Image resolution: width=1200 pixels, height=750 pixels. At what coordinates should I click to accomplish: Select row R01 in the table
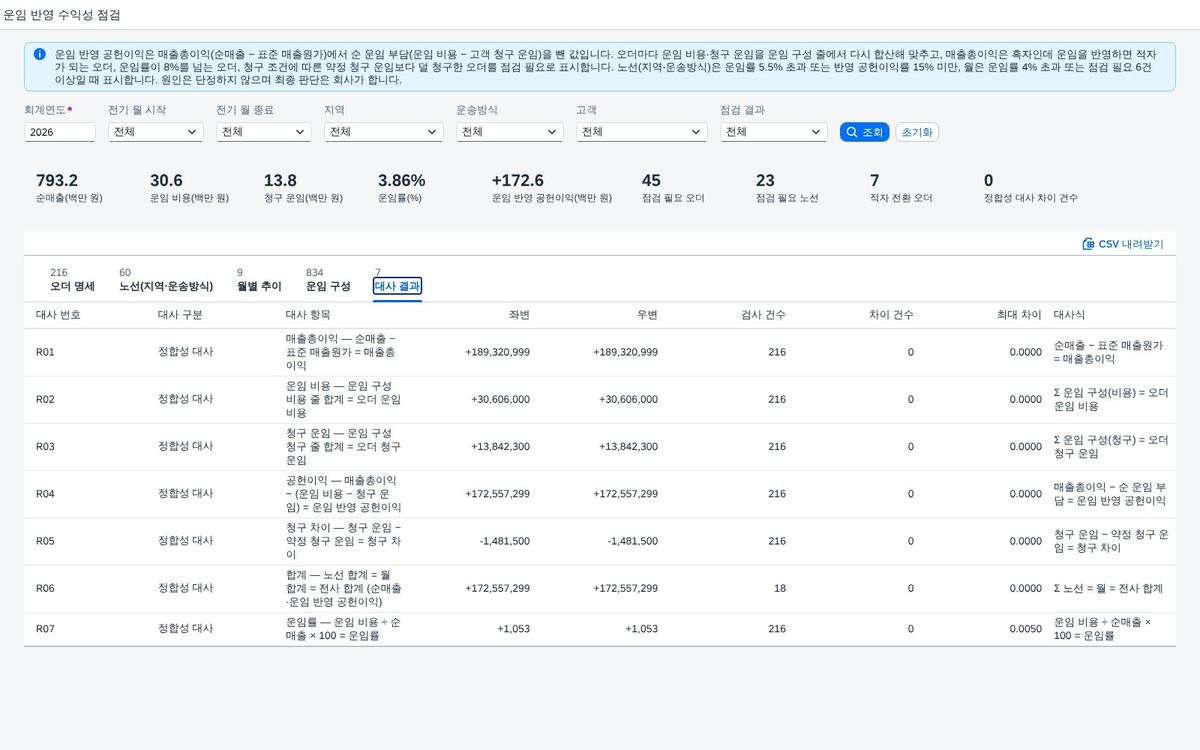click(x=600, y=352)
